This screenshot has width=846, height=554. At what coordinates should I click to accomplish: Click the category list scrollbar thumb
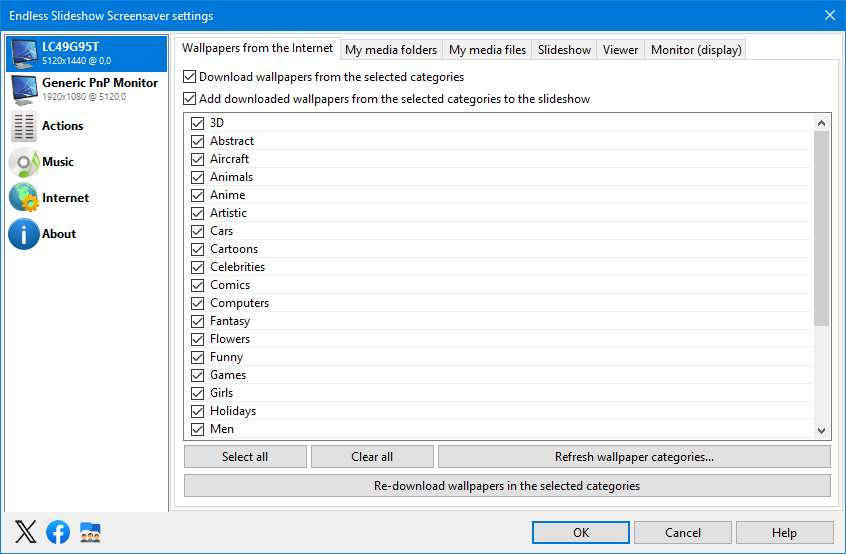[821, 229]
